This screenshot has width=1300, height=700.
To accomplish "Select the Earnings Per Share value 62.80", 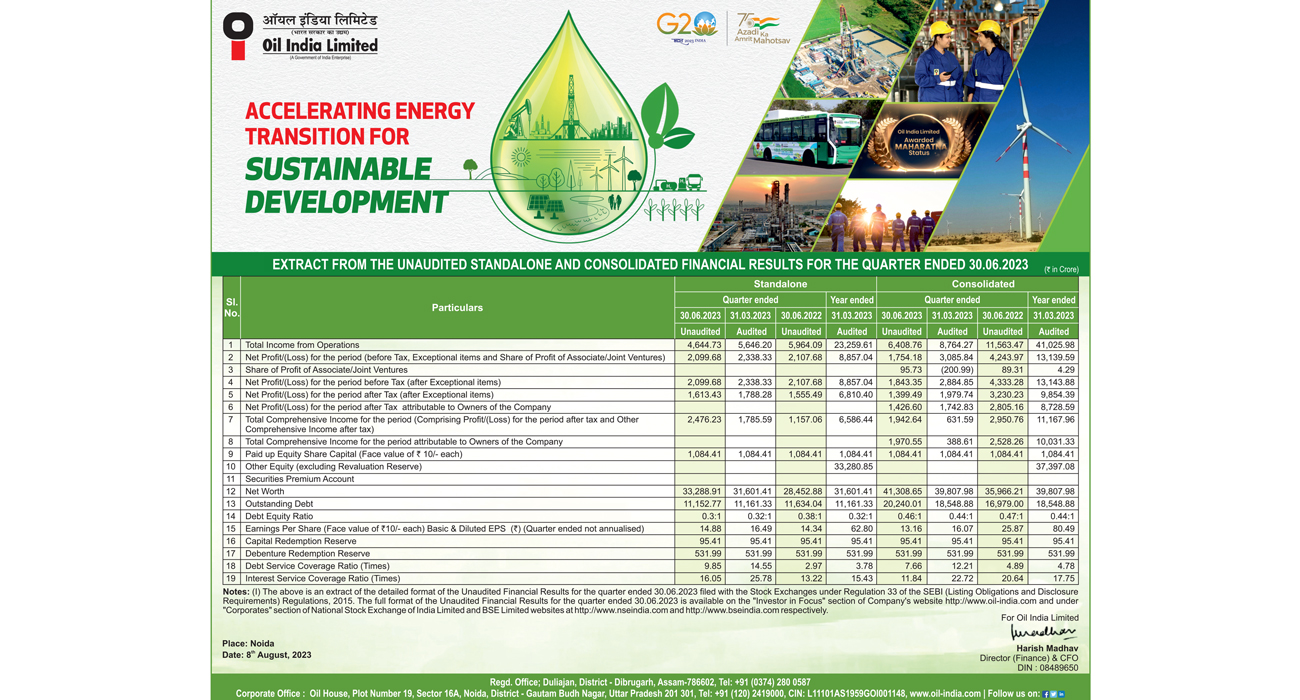I will [x=862, y=529].
